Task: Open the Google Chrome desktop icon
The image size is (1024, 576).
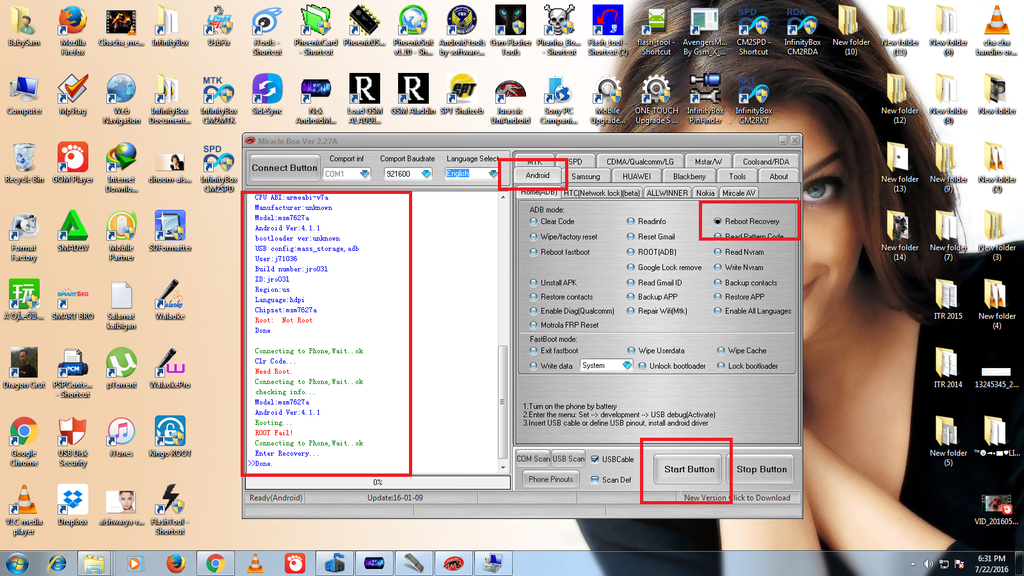Action: click(x=23, y=433)
